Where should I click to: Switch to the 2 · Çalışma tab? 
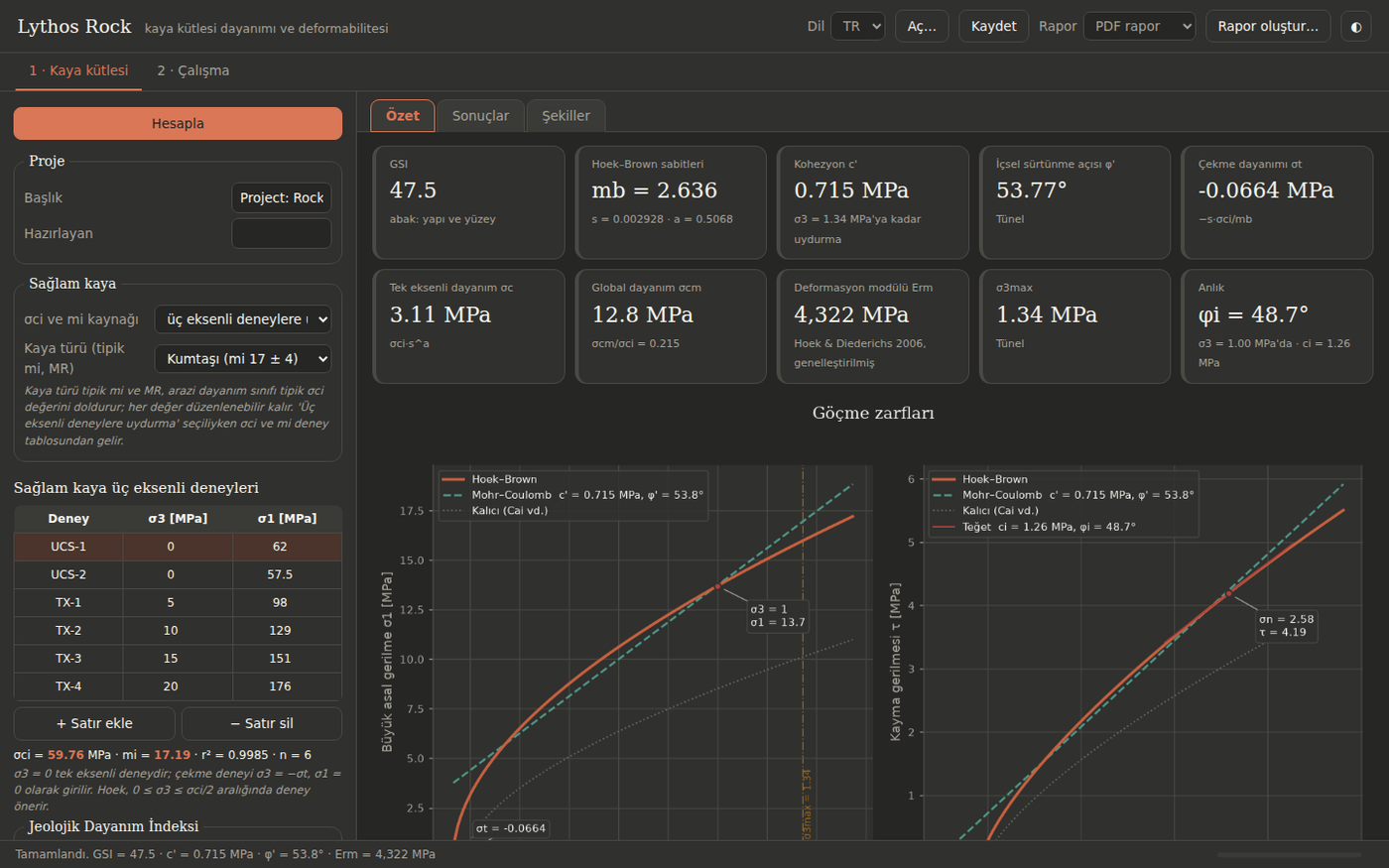(x=192, y=70)
